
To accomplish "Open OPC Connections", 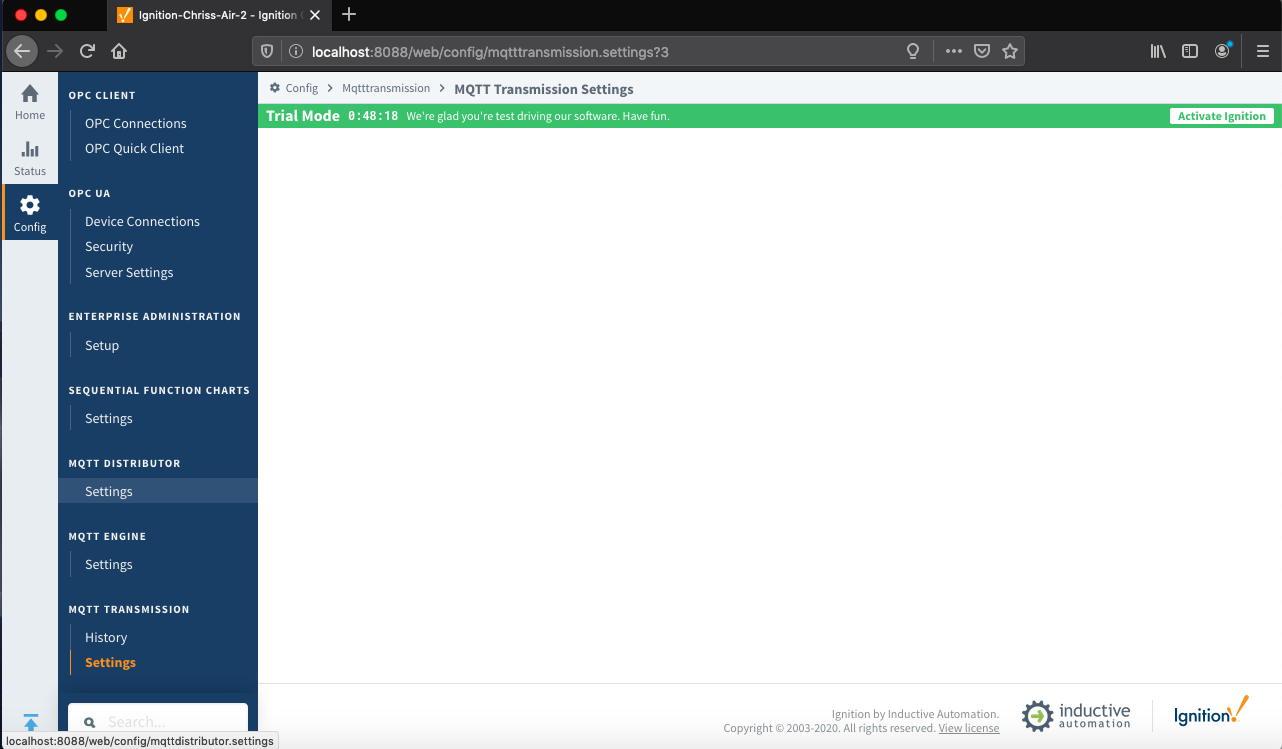I will click(136, 123).
